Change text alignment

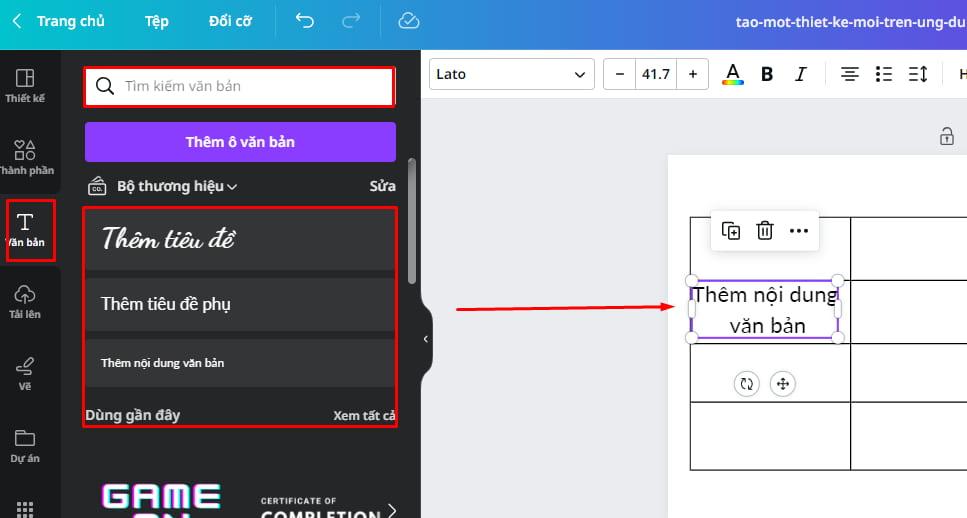click(850, 74)
